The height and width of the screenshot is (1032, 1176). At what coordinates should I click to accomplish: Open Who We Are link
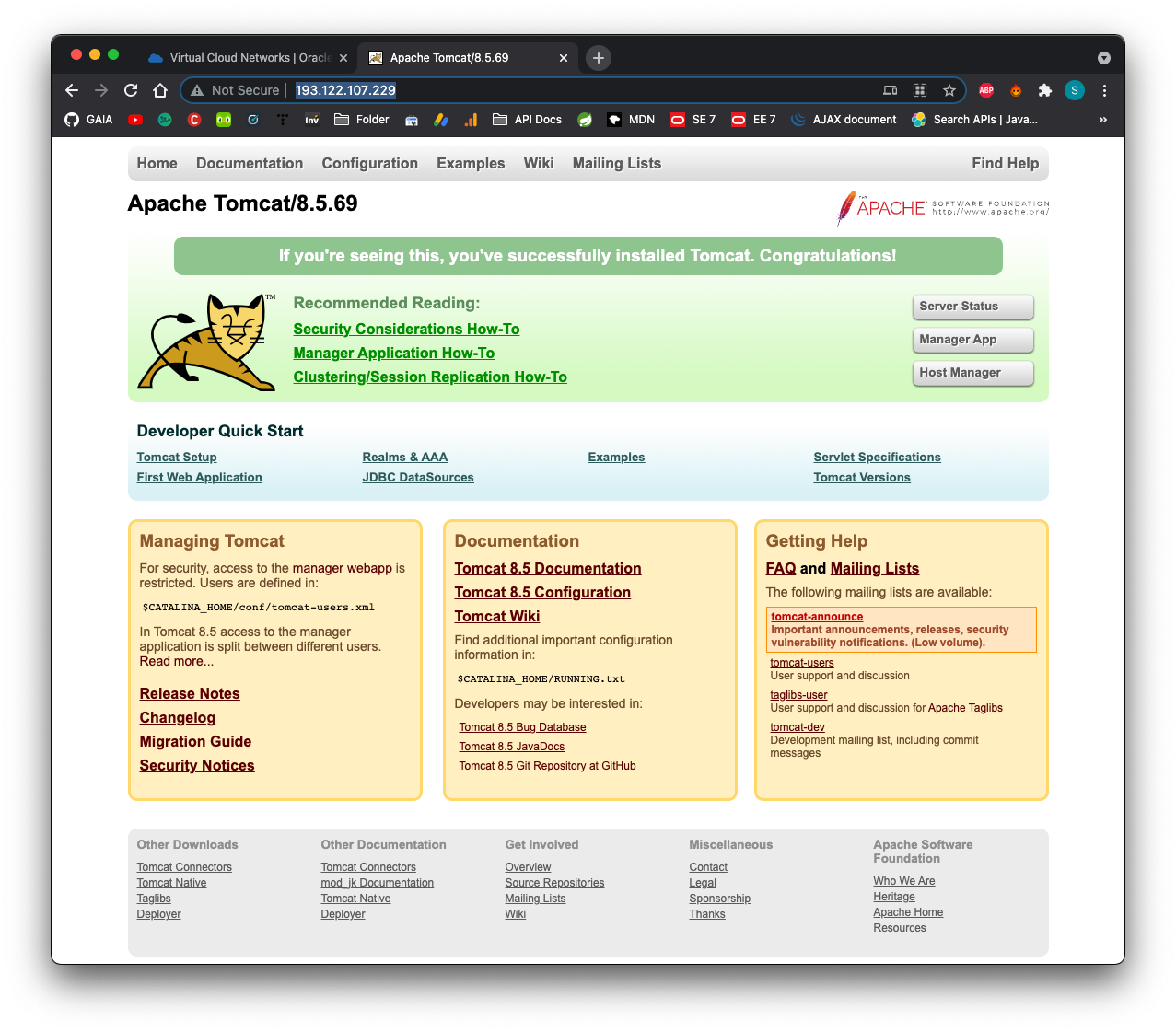[904, 881]
